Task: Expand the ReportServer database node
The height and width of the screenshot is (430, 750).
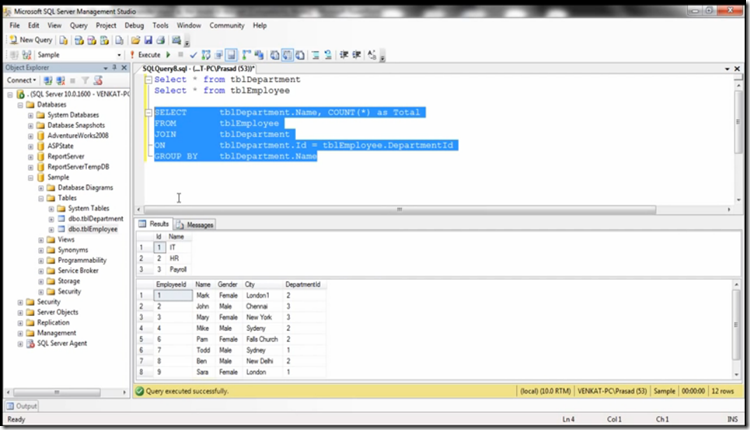Action: (x=31, y=157)
